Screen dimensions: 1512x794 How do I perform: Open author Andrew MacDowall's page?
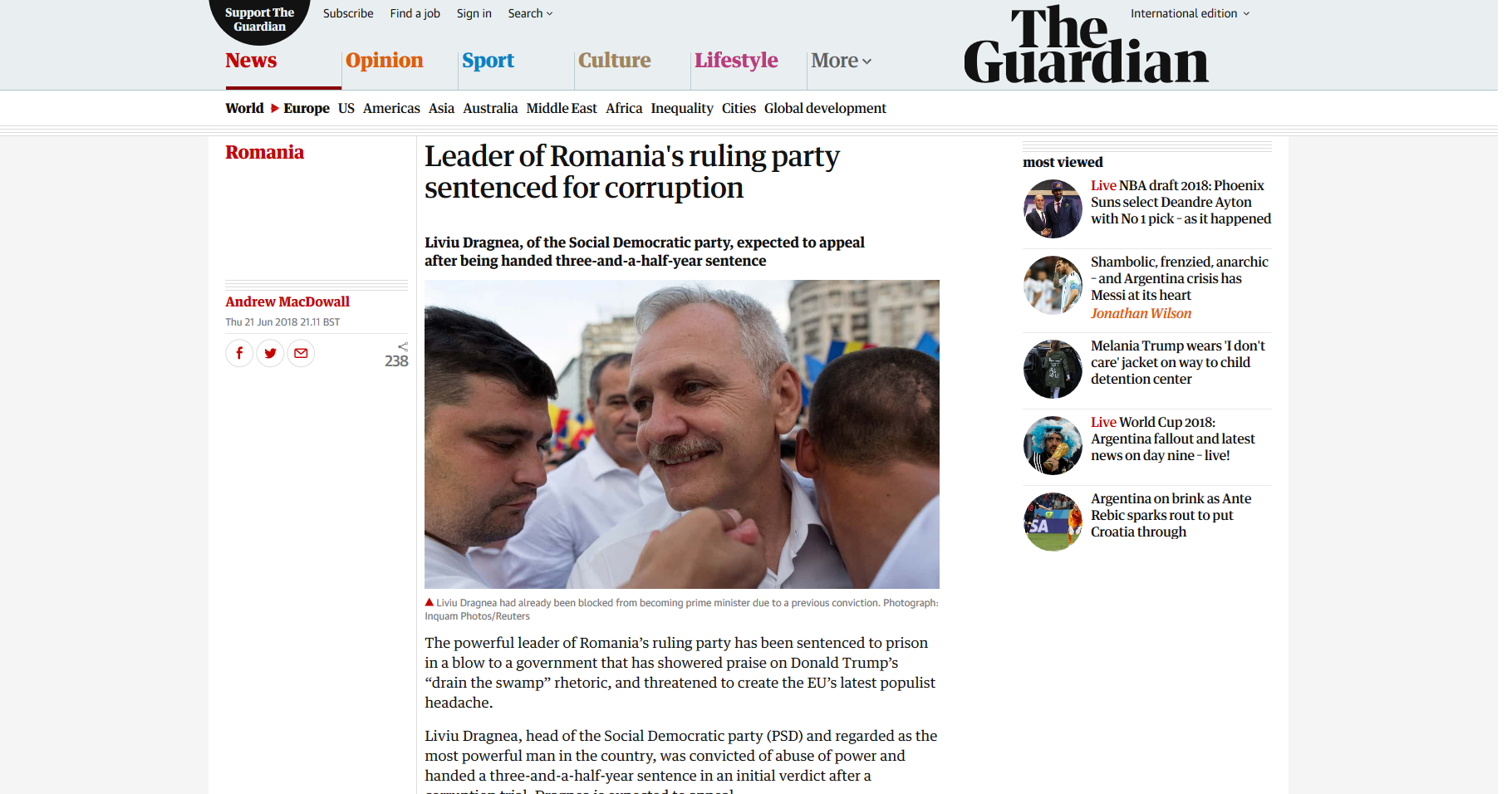point(287,301)
